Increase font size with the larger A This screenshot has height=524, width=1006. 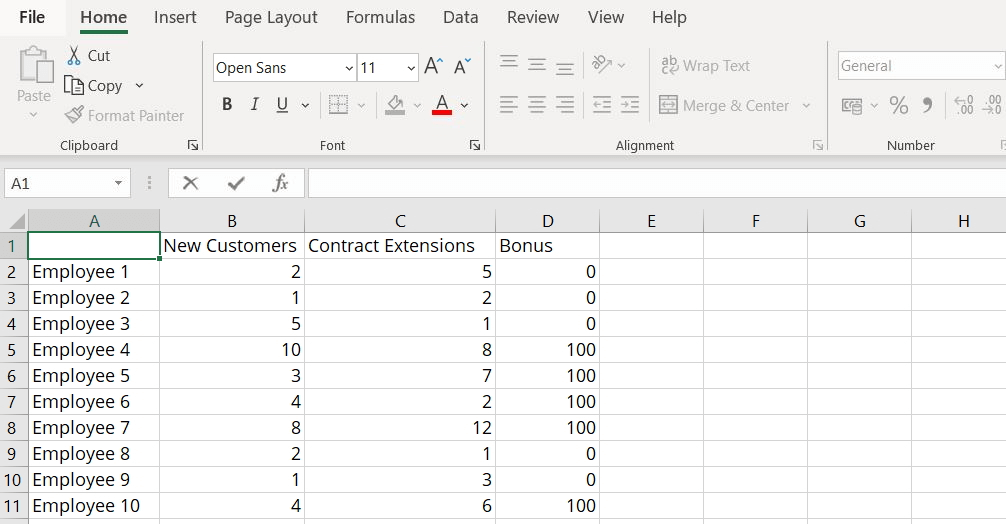coord(433,66)
